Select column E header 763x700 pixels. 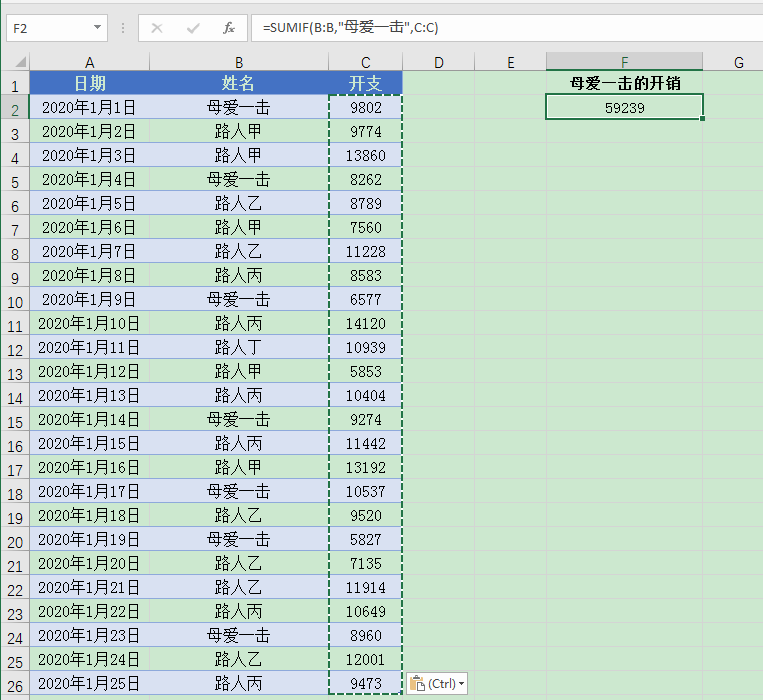pos(510,62)
